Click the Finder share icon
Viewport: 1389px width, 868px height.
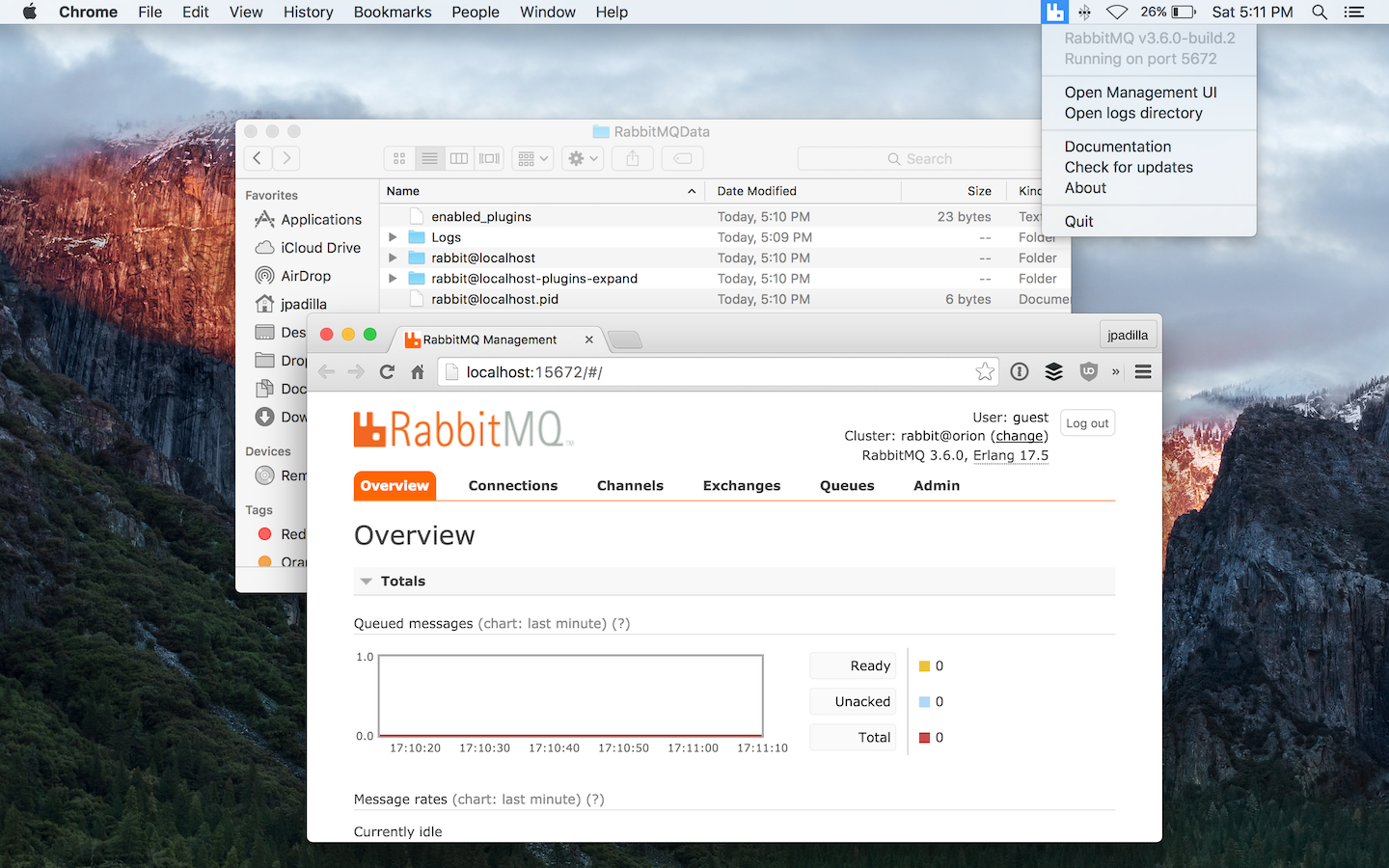[x=633, y=158]
